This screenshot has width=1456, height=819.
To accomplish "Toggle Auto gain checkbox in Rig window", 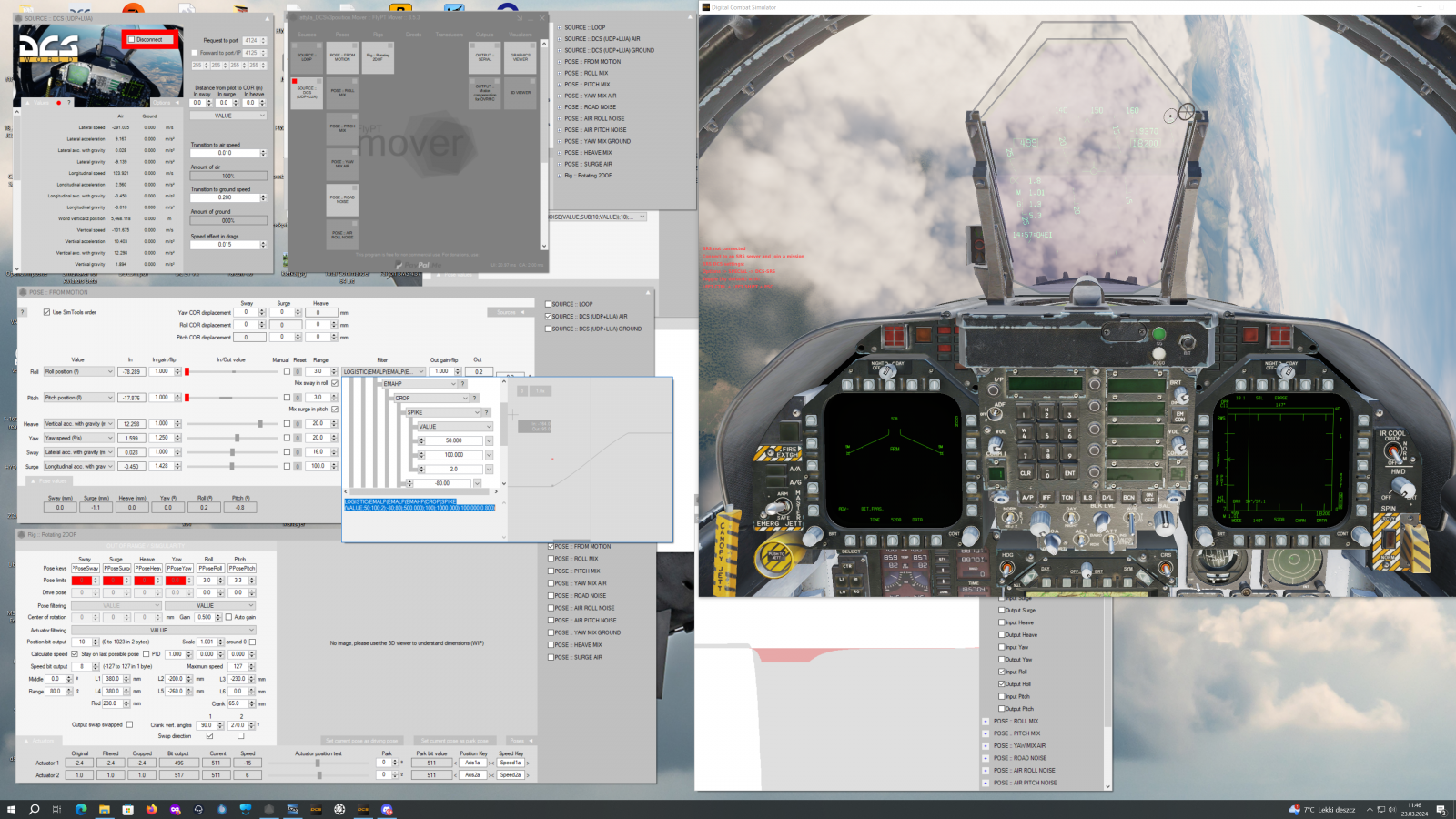I will [227, 617].
